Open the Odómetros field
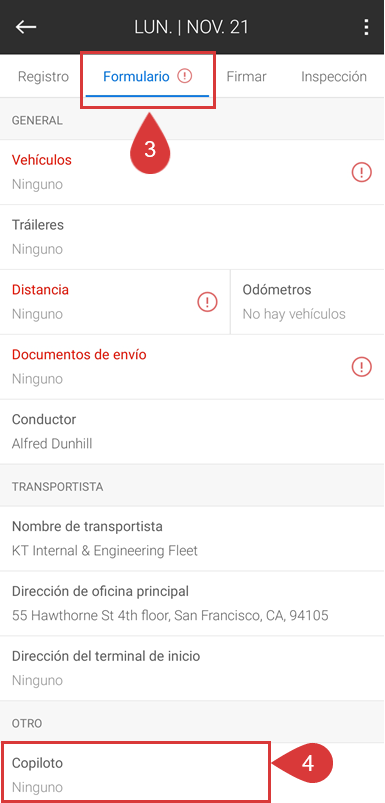Image resolution: width=385 pixels, height=803 pixels. point(308,302)
